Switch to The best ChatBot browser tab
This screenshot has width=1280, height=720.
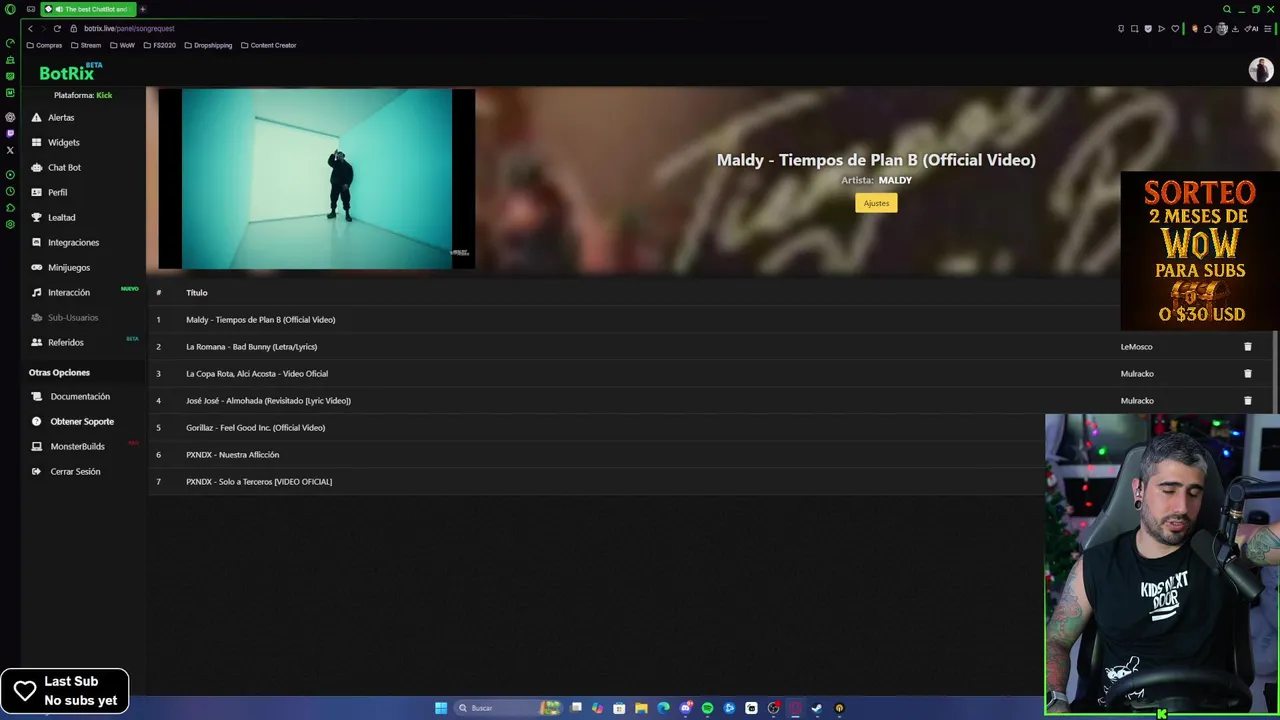click(88, 9)
